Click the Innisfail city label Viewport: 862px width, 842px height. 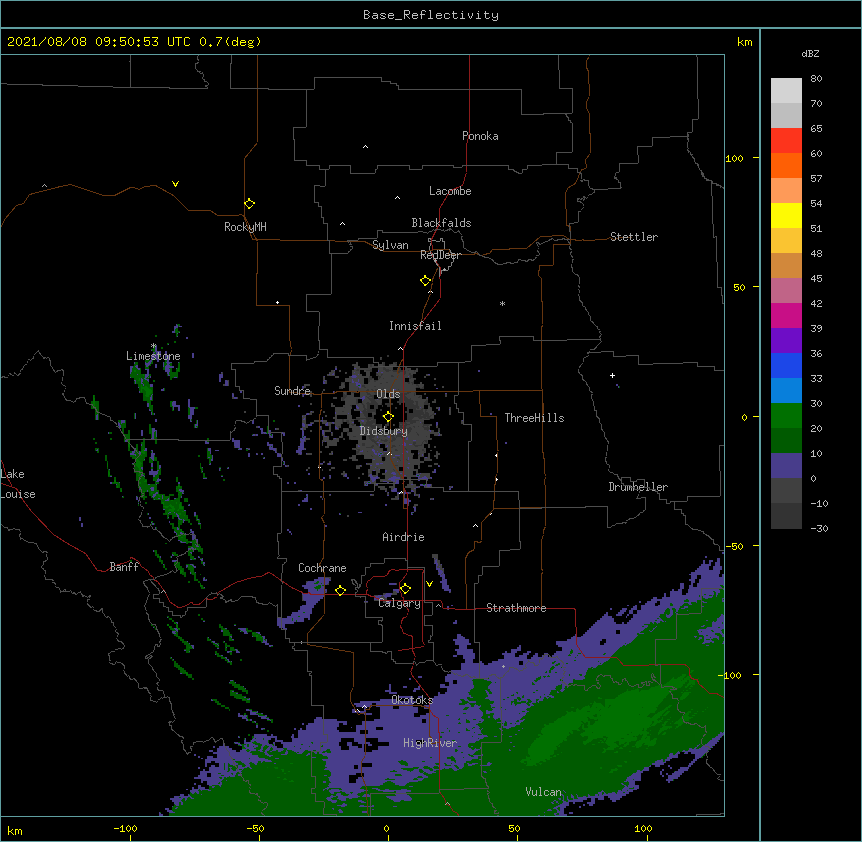click(x=415, y=326)
